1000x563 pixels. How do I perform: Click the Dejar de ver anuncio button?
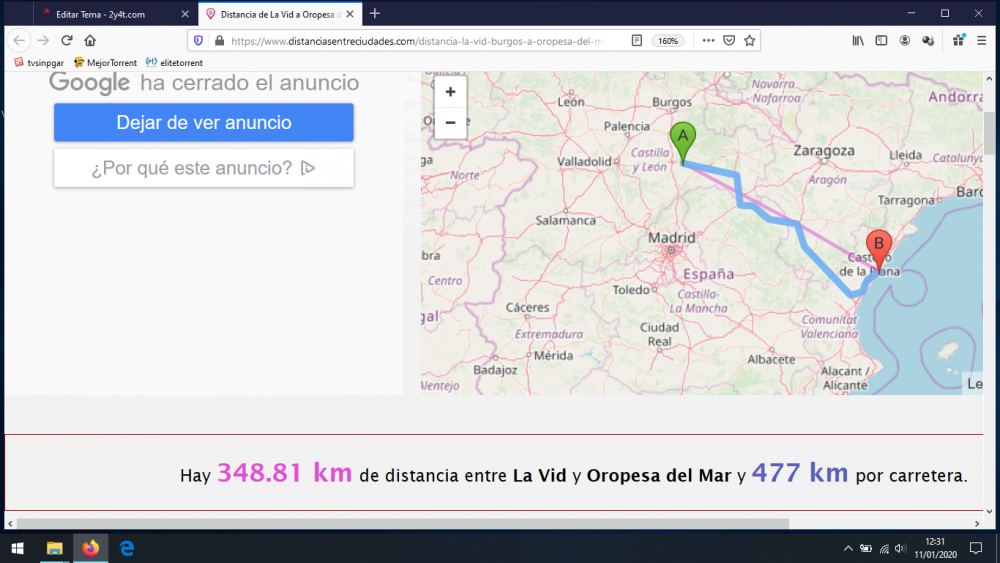coord(204,123)
